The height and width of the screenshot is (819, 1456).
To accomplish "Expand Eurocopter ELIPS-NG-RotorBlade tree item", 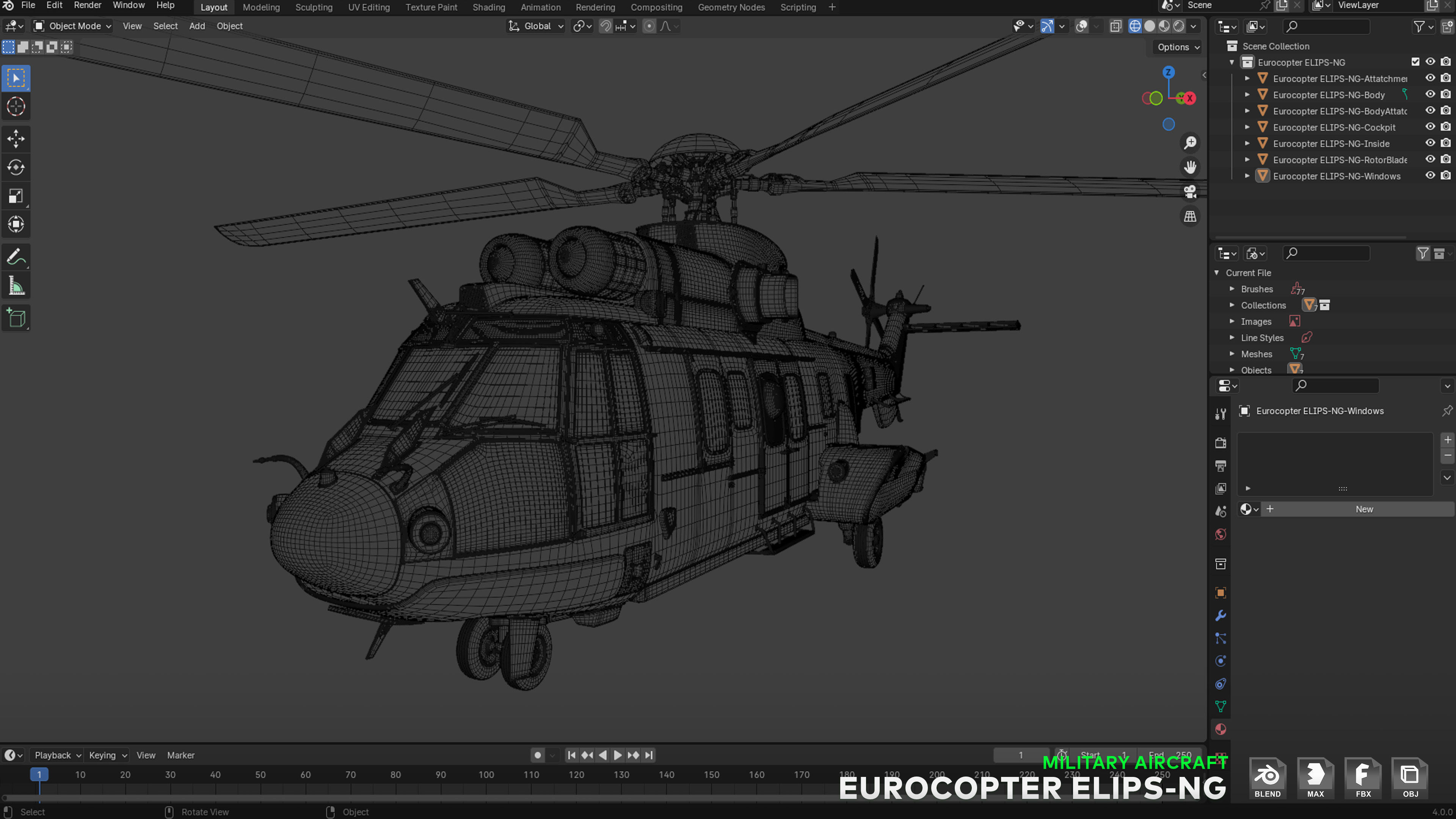I will pos(1247,160).
